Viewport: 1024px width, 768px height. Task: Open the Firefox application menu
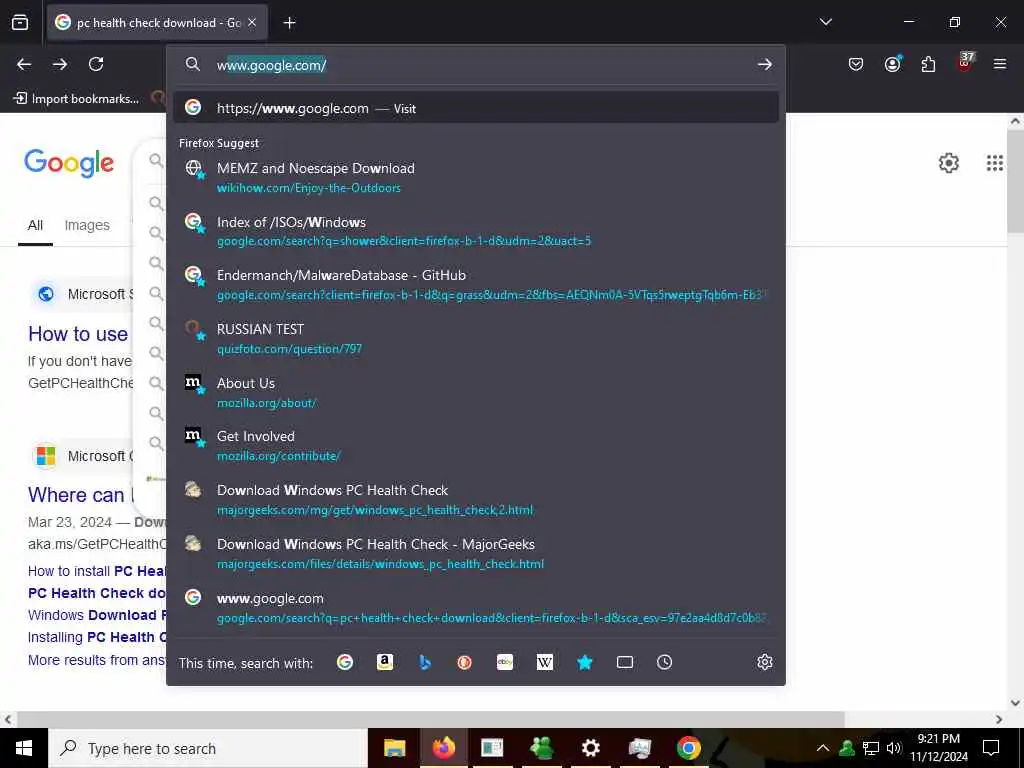[x=1000, y=64]
